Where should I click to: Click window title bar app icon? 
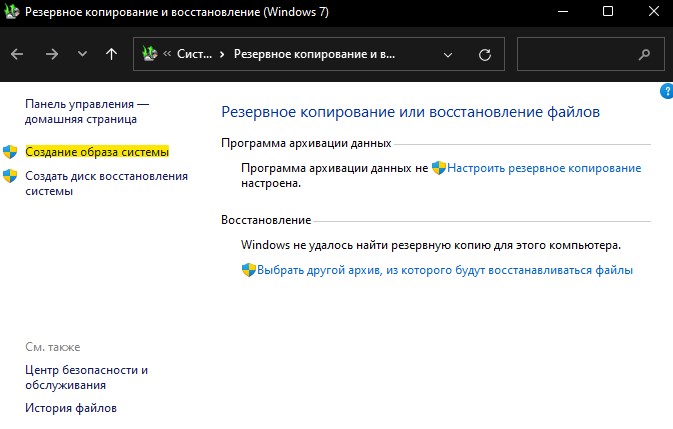(12, 12)
